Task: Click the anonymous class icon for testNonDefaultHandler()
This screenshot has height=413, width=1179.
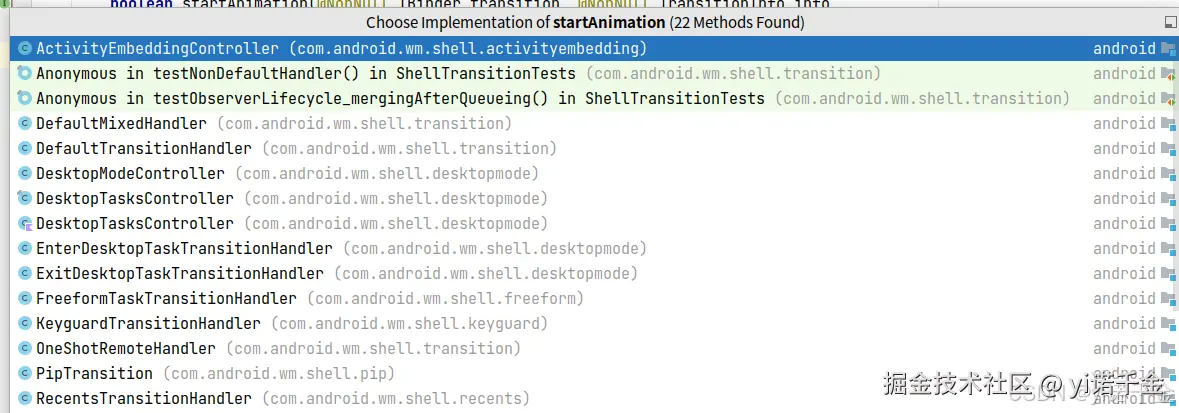Action: [25, 73]
